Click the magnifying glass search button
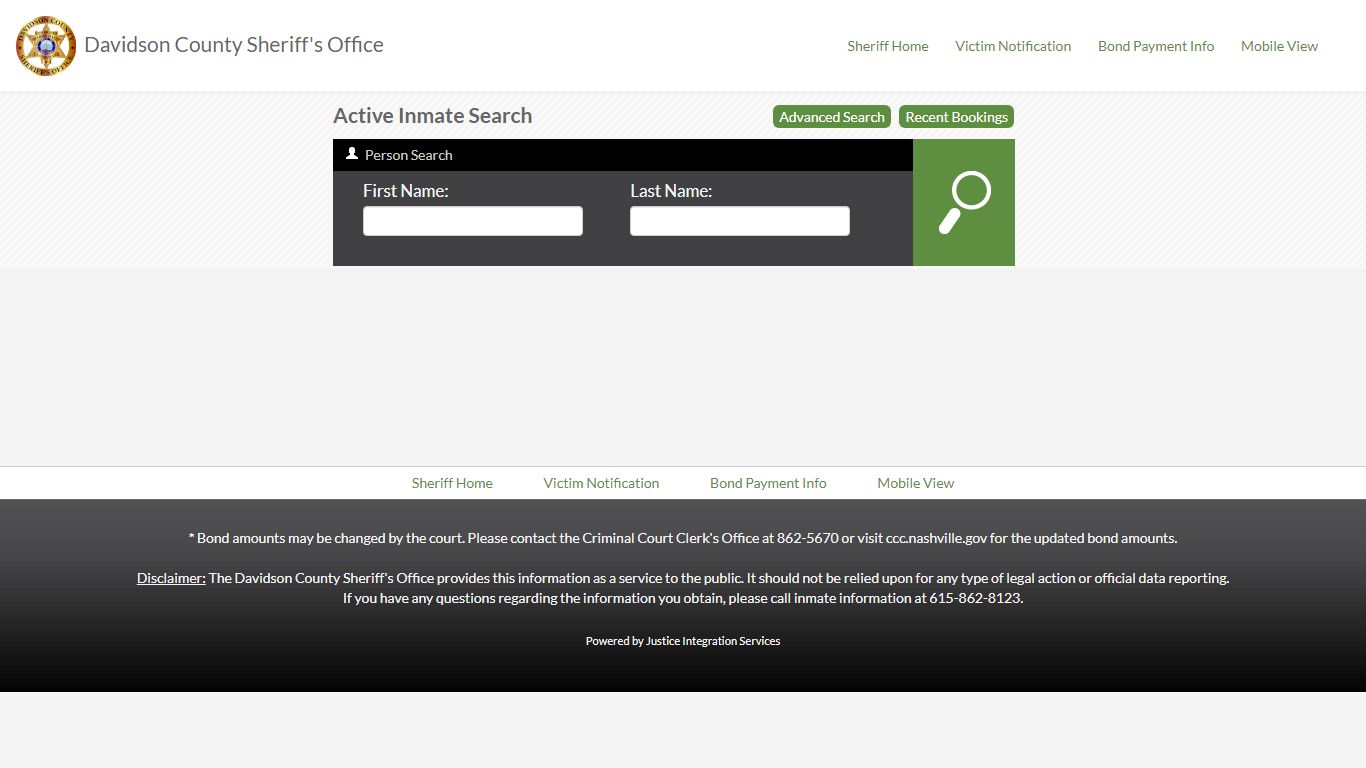 coord(963,203)
